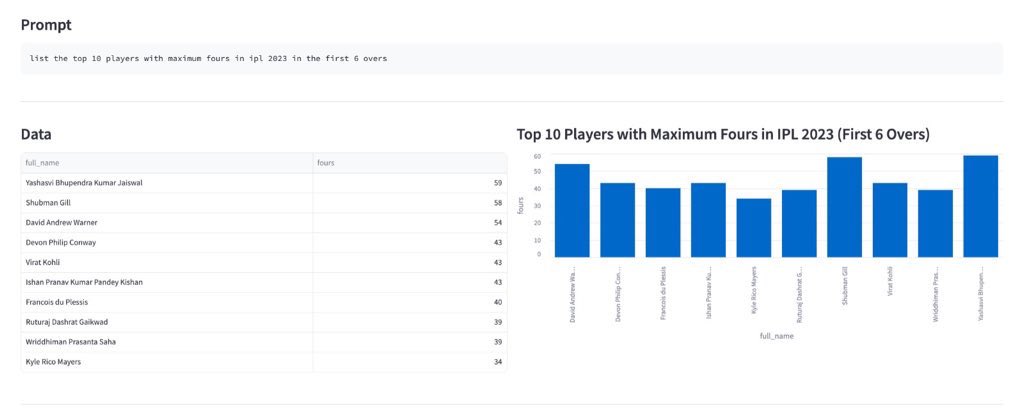Click the 'fours' y-axis title
The height and width of the screenshot is (419, 1024).
pos(520,206)
